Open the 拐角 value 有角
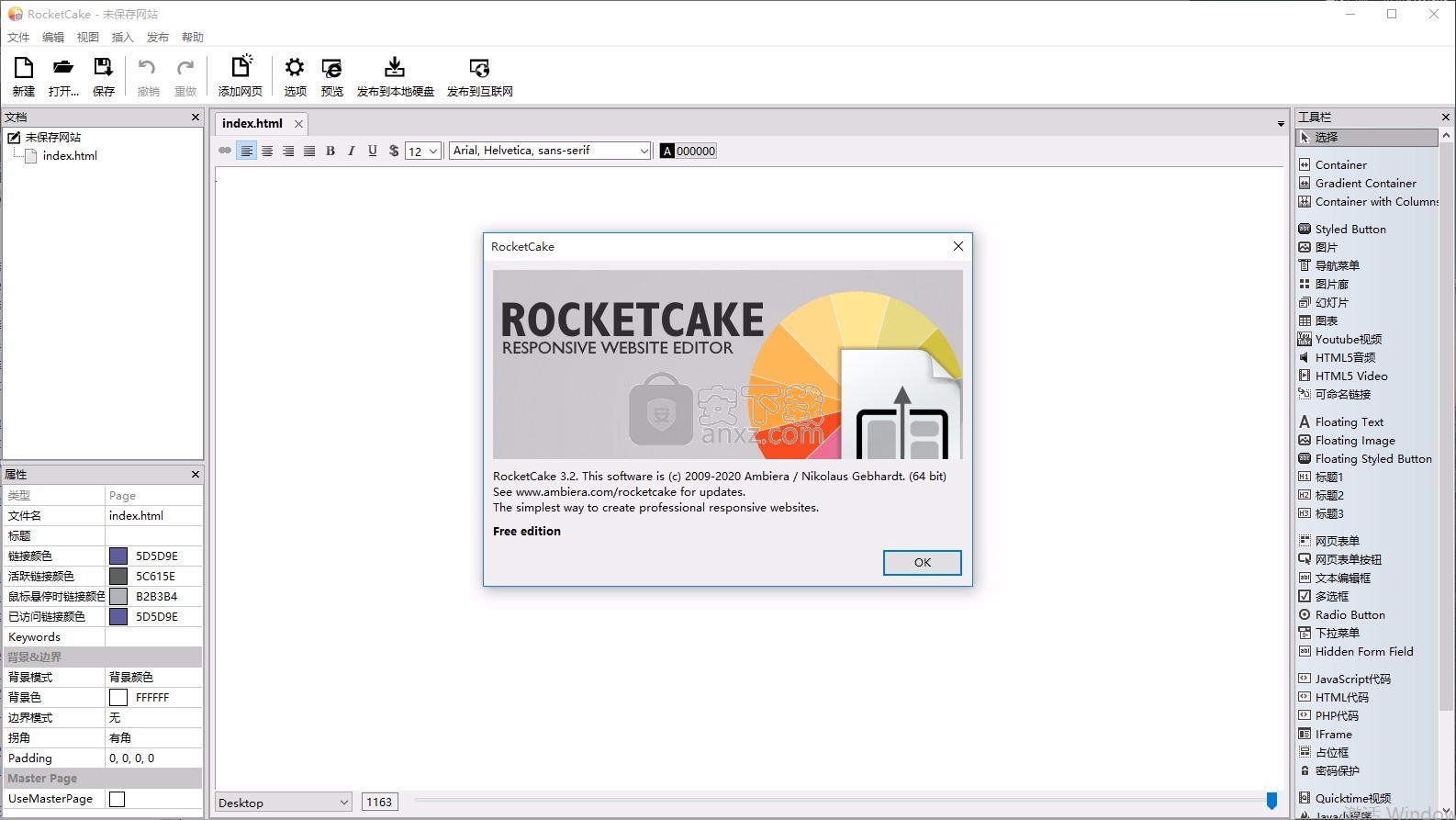Screen dimensions: 1456x820 (x=153, y=737)
